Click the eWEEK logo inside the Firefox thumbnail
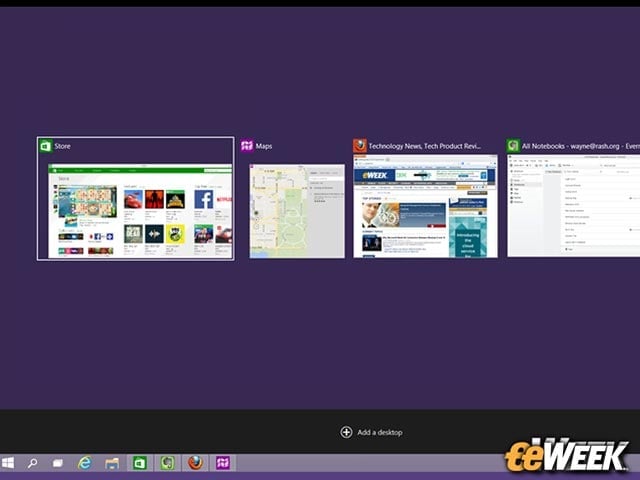The image size is (640, 480). [x=374, y=176]
